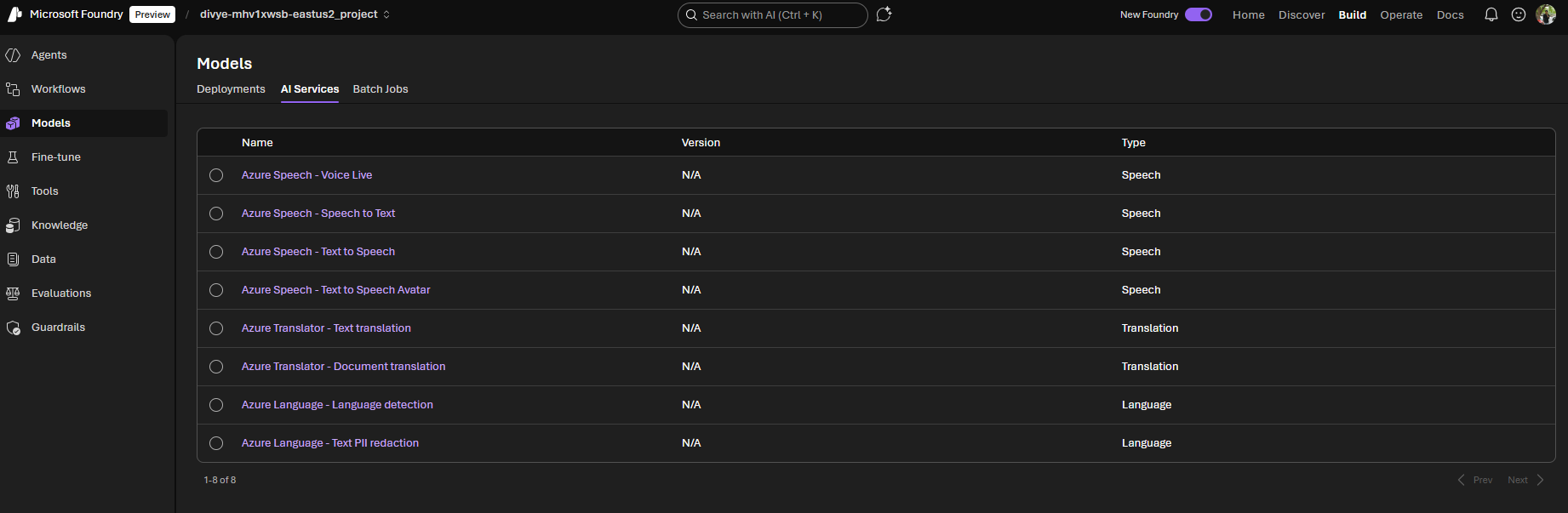This screenshot has width=1568, height=513.
Task: Open the feedback smiley icon
Action: tap(1519, 14)
